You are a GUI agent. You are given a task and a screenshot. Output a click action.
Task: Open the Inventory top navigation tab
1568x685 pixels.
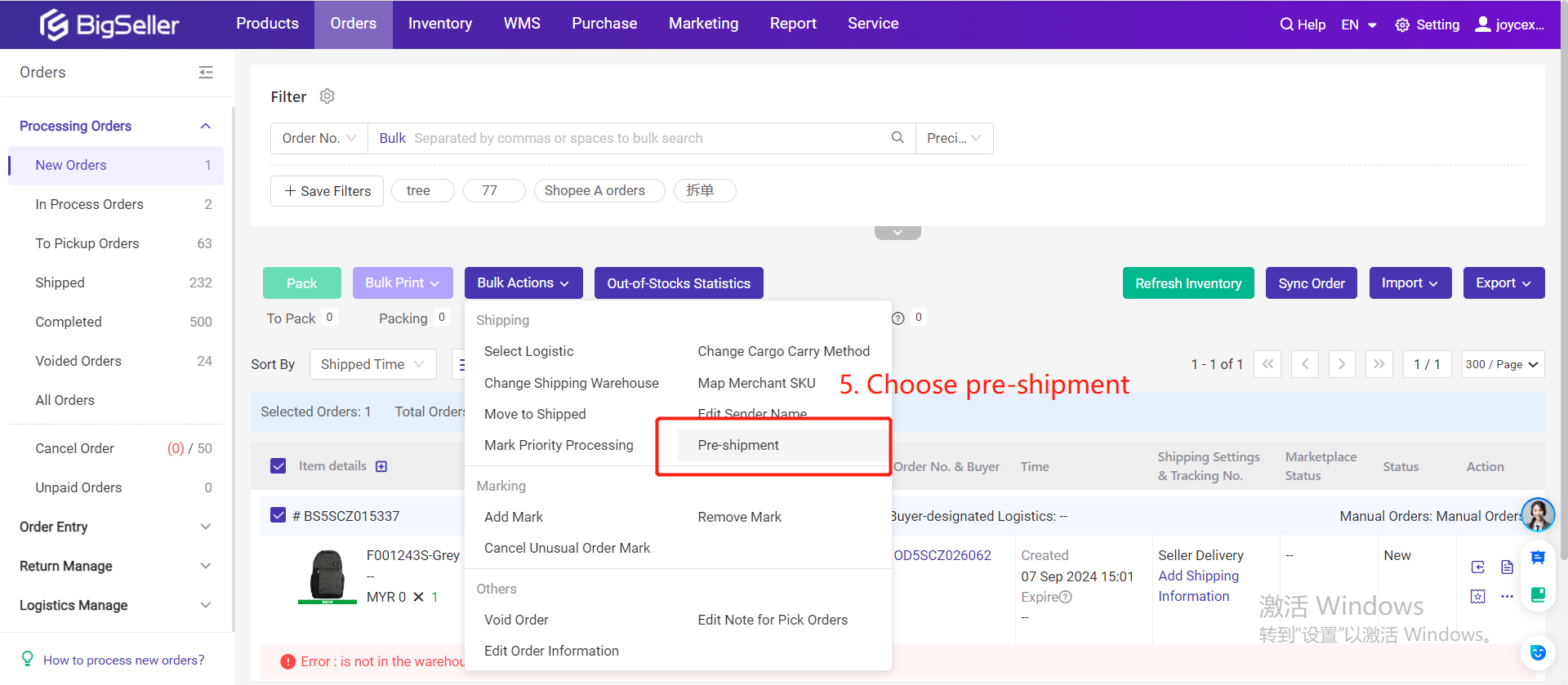pyautogui.click(x=439, y=24)
